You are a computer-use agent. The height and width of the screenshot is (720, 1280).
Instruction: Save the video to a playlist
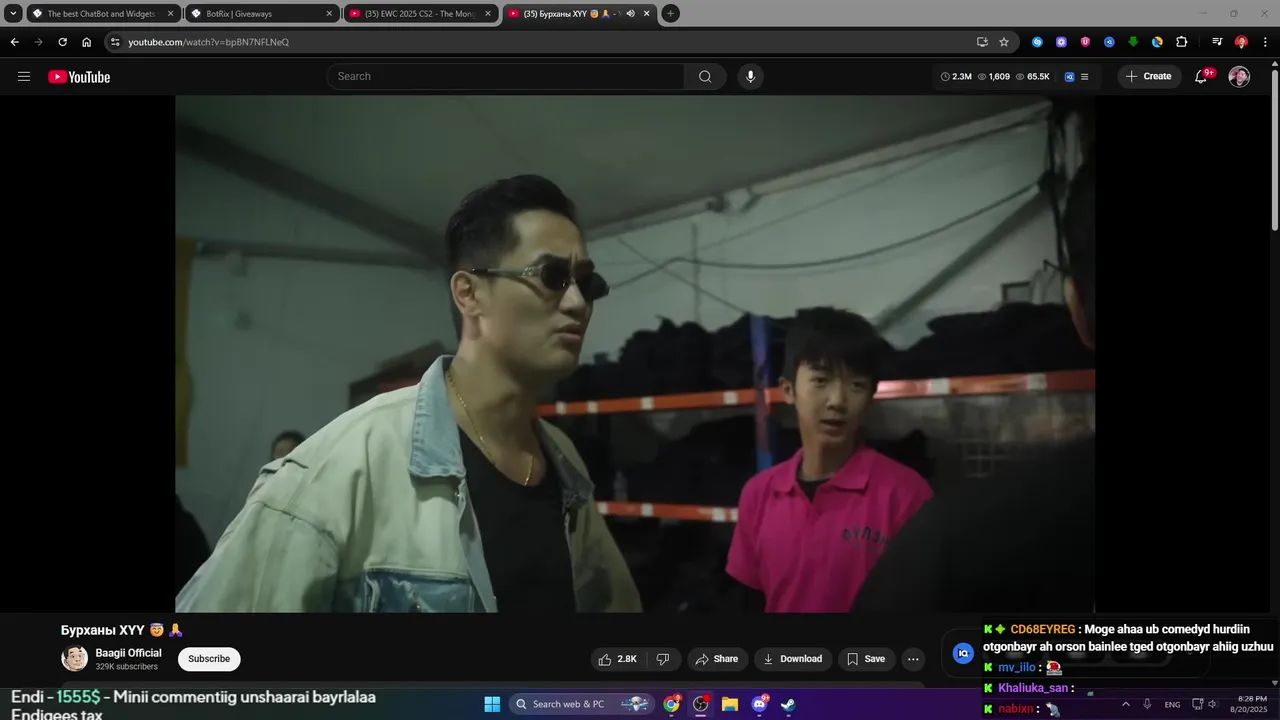coord(866,659)
